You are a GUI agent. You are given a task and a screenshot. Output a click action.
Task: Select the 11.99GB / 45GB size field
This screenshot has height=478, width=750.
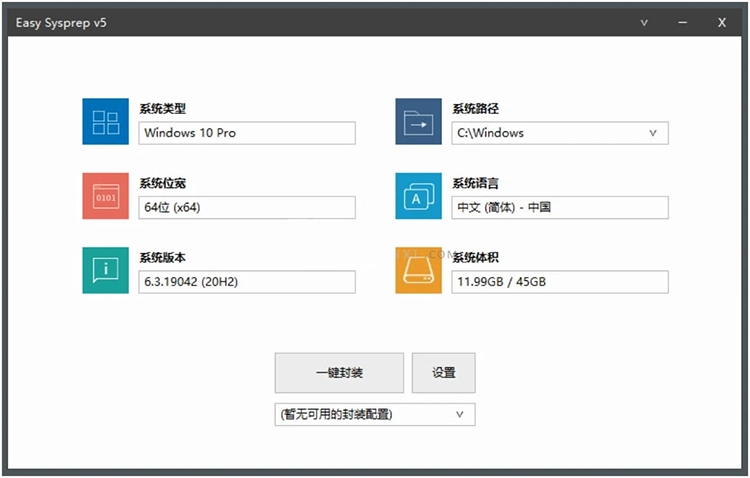click(x=559, y=282)
